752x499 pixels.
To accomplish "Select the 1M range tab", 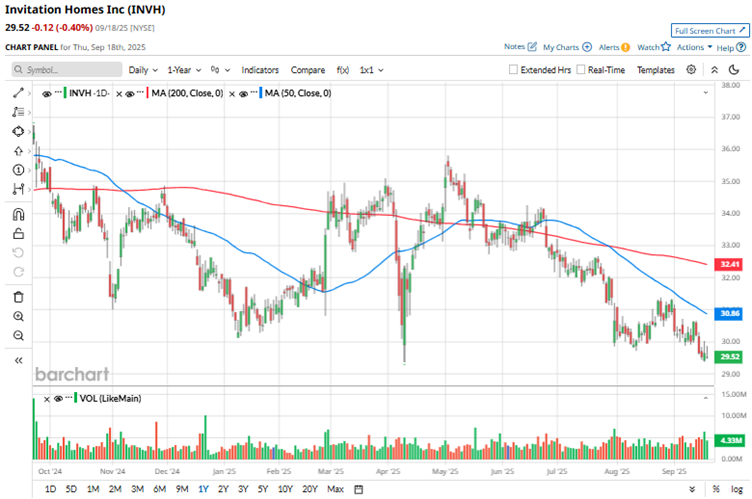I will click(93, 489).
